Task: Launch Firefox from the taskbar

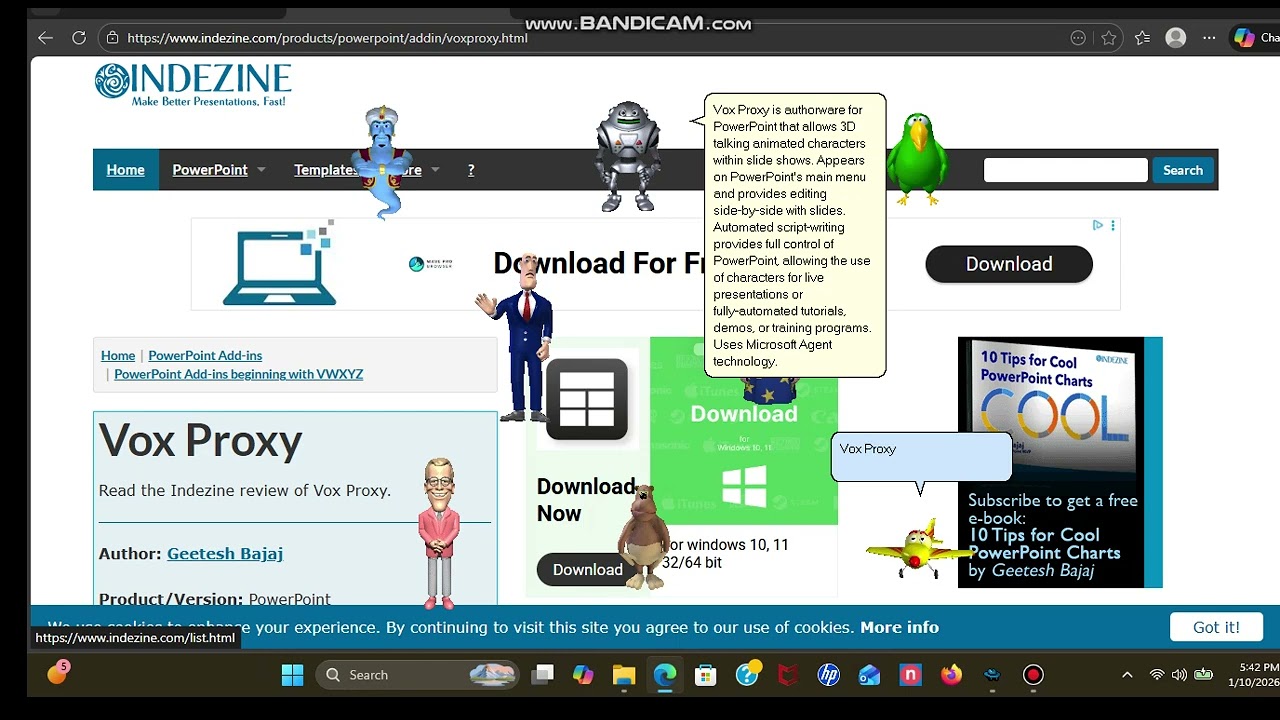Action: (951, 675)
